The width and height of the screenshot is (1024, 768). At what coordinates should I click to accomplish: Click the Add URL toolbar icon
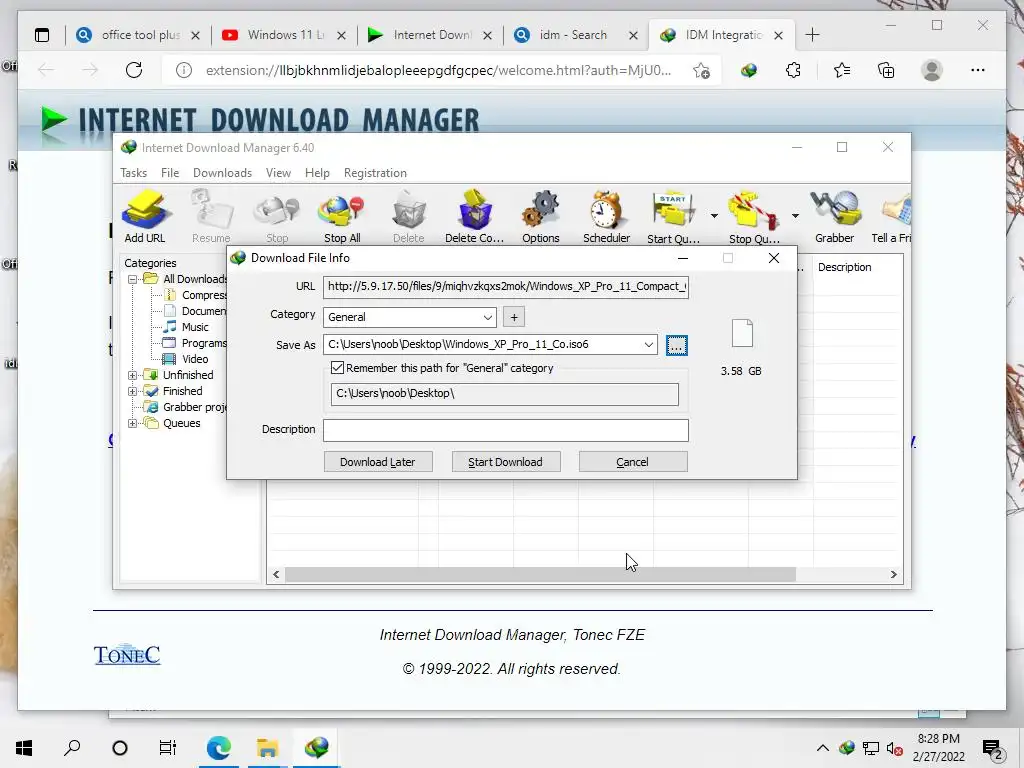click(145, 216)
